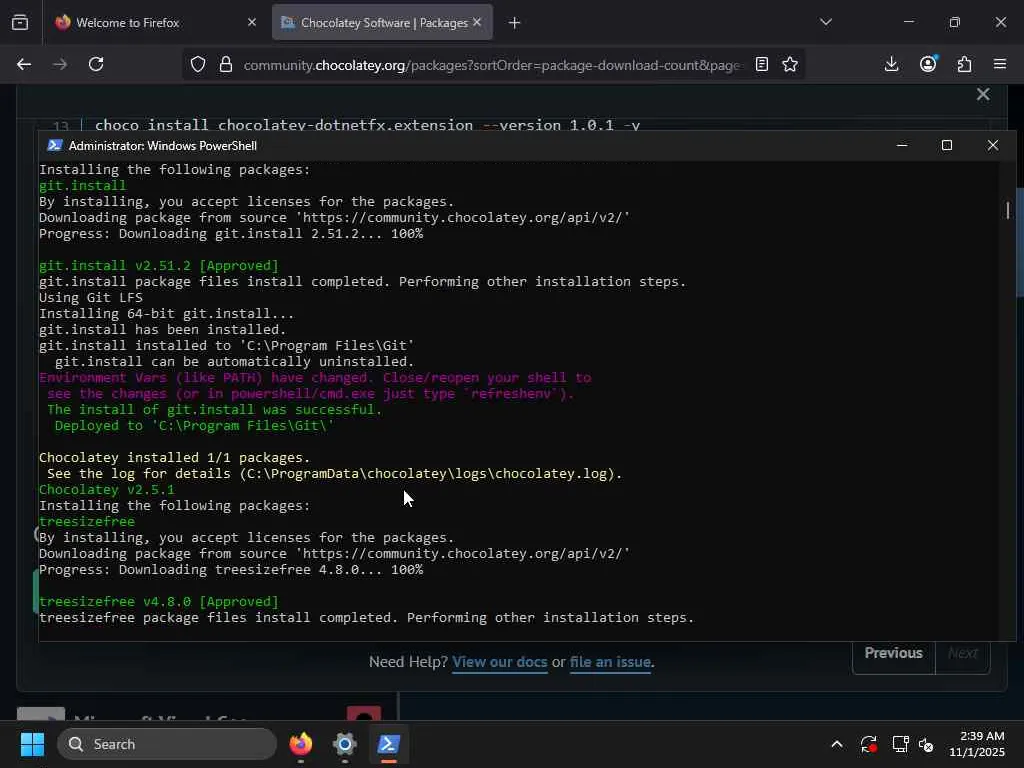Click the Windows Update tray icon

click(x=869, y=744)
